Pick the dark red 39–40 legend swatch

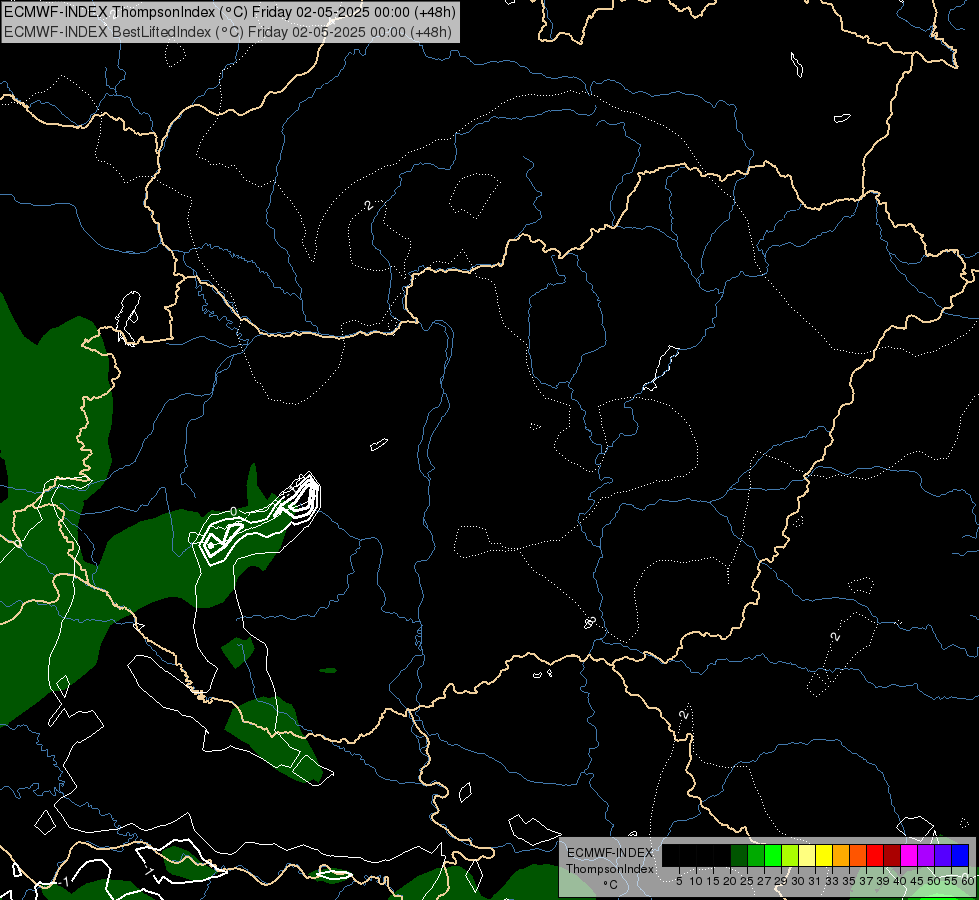click(x=892, y=856)
